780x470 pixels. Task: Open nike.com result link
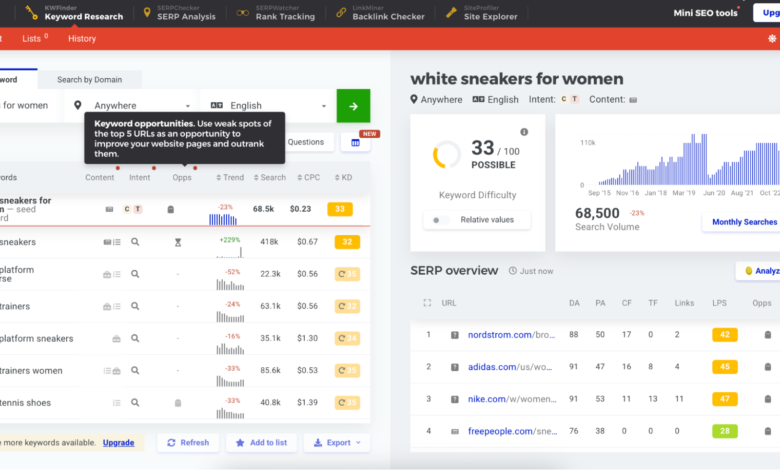coord(512,399)
